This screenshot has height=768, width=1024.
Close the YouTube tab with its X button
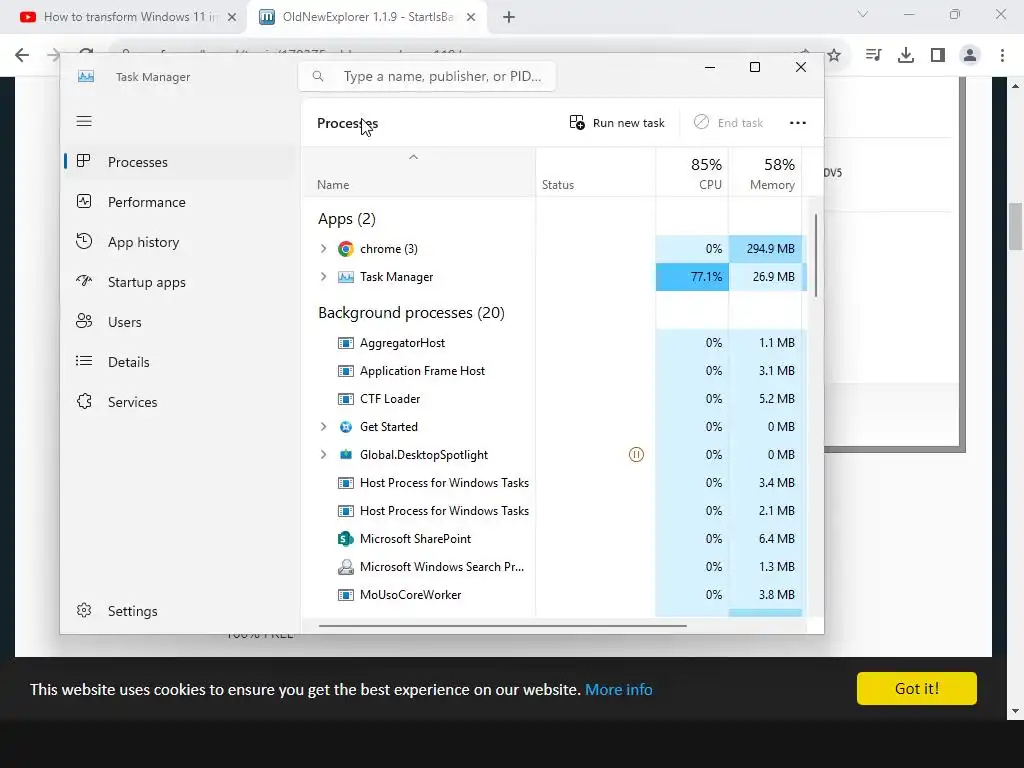(232, 18)
